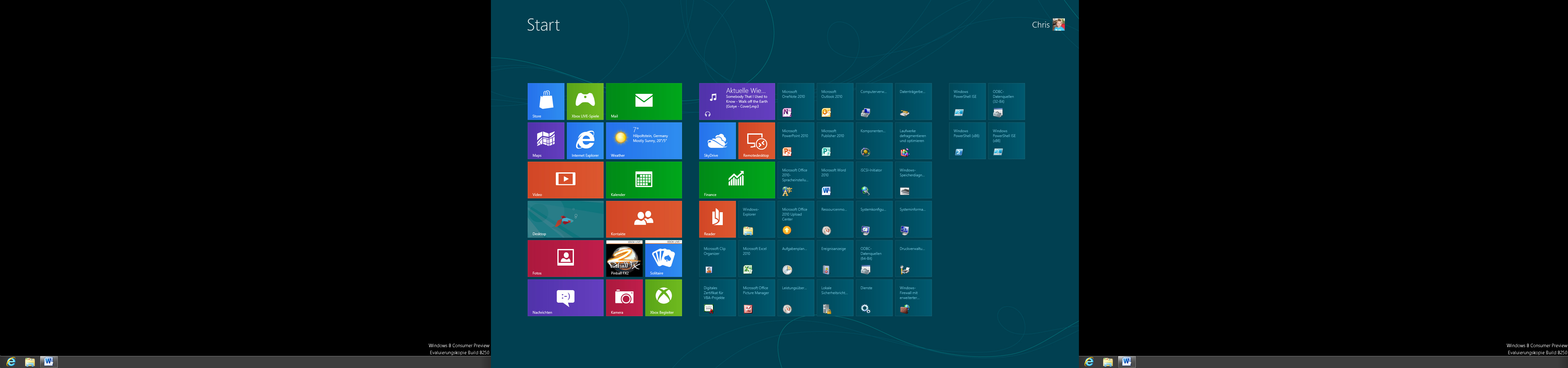Open the Video tile

565,180
